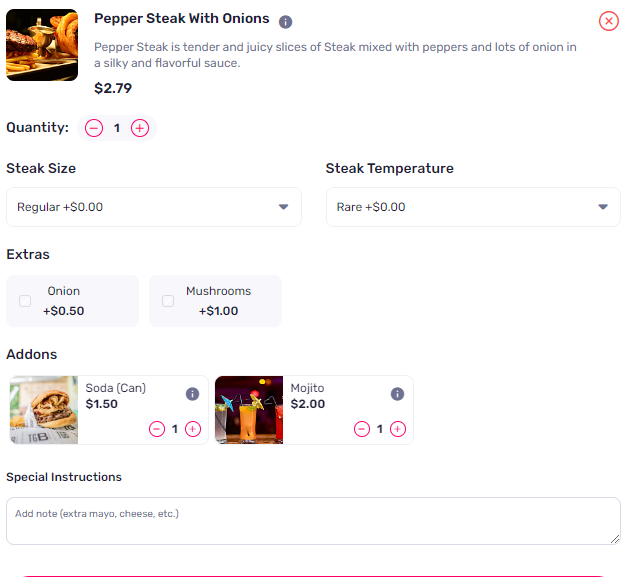The image size is (635, 577).
Task: Click the Soda (Can) addon image
Action: (x=44, y=410)
